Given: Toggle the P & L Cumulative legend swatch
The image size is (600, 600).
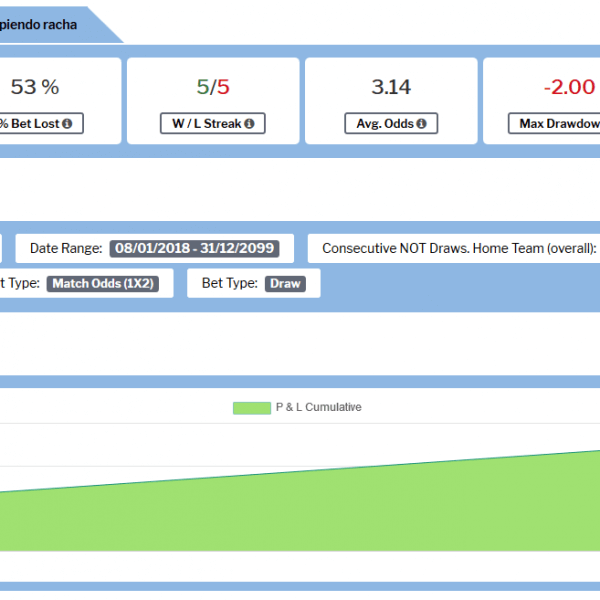Looking at the screenshot, I should tap(252, 408).
